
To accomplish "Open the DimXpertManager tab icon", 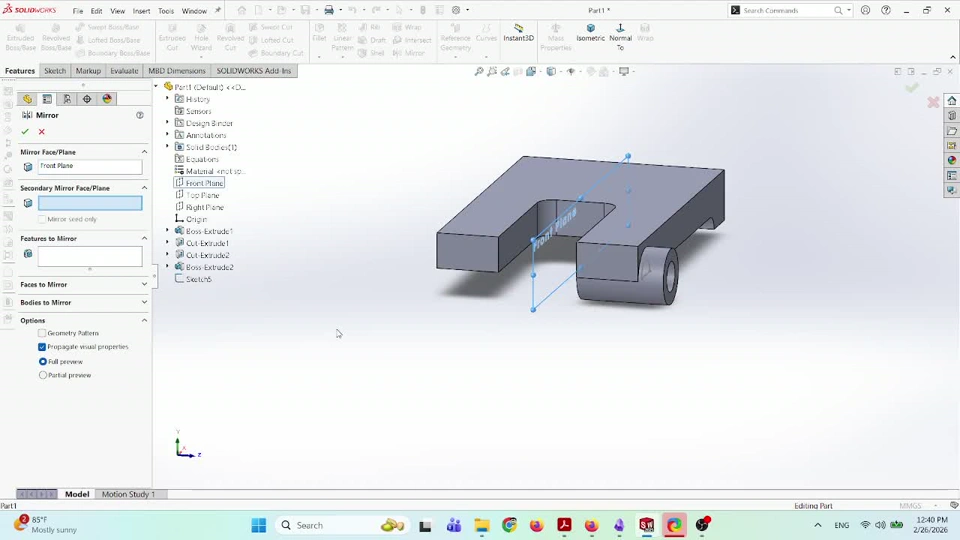I will click(87, 99).
